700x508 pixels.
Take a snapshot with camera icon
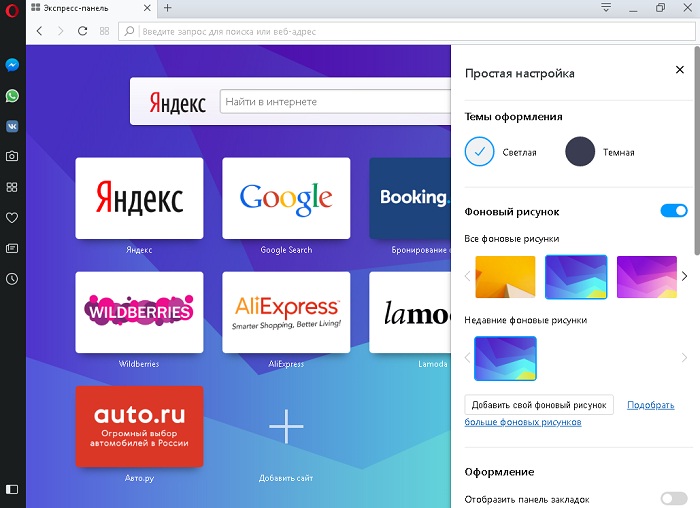[12, 156]
